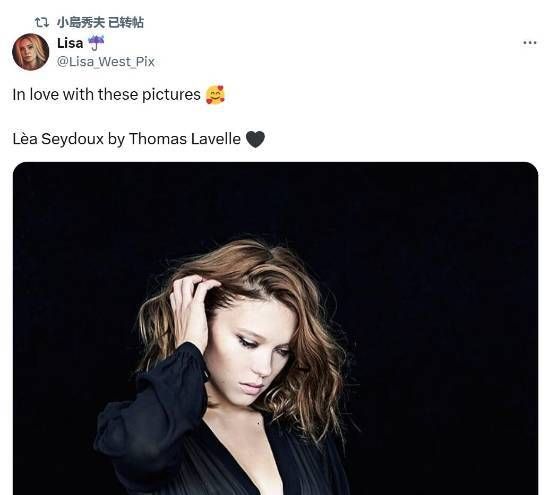Click the black heart emoji after Lavelle

[x=255, y=139]
